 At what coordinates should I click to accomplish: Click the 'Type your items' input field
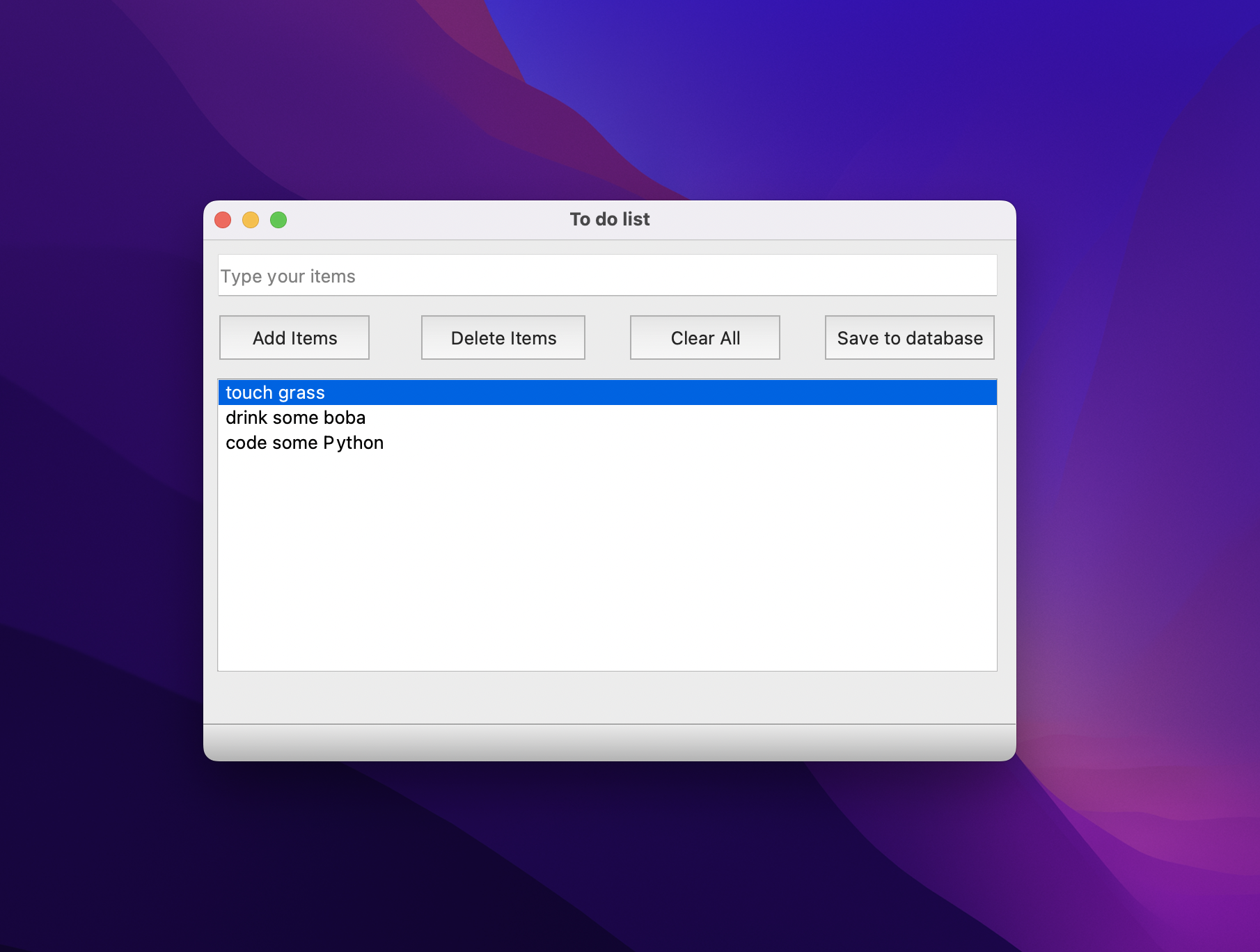607,276
